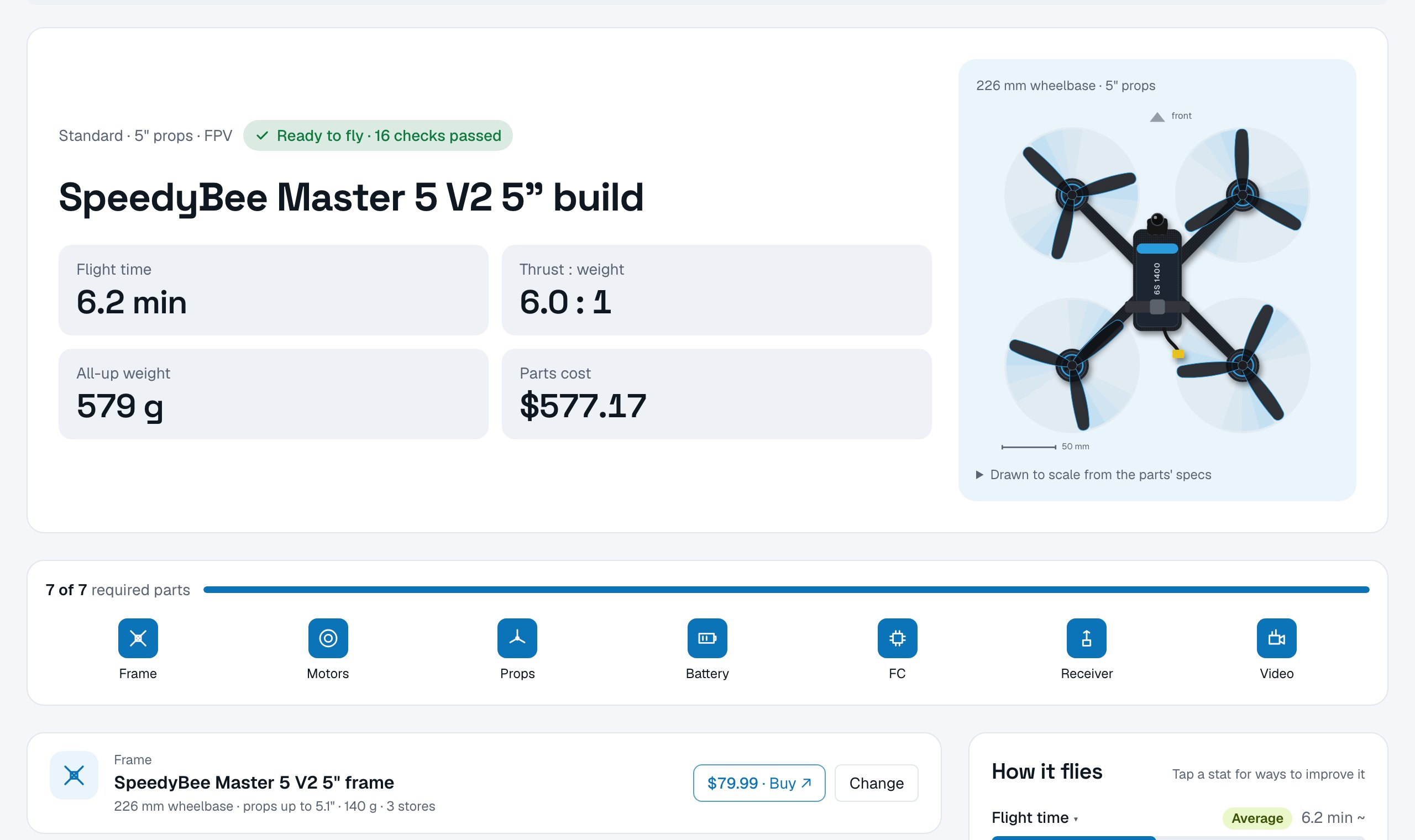Click the SpeedyBee Master 5 V2 5" frame name

point(254,783)
